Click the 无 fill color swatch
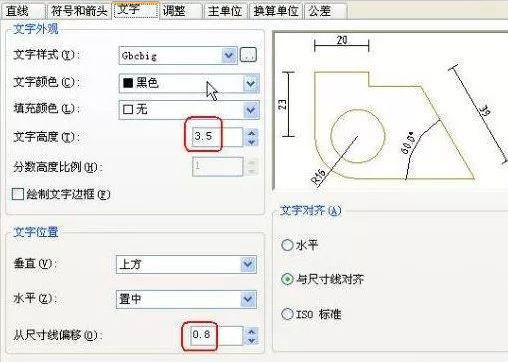 pos(128,109)
